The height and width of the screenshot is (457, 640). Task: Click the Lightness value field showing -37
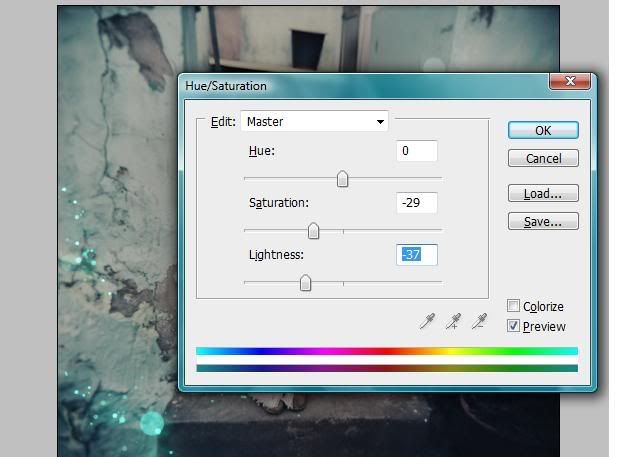[x=417, y=255]
